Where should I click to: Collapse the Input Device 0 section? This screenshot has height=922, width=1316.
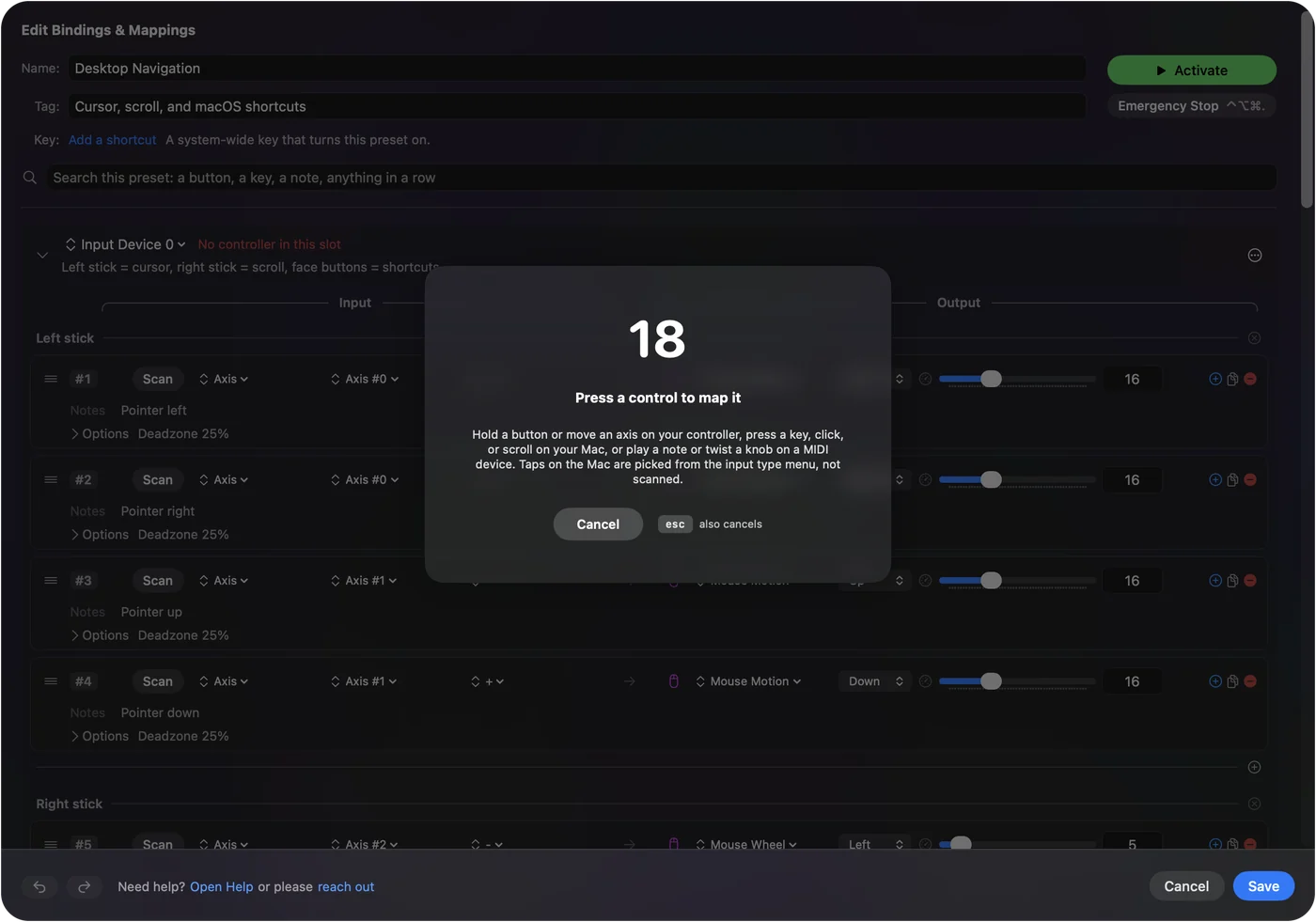coord(42,256)
